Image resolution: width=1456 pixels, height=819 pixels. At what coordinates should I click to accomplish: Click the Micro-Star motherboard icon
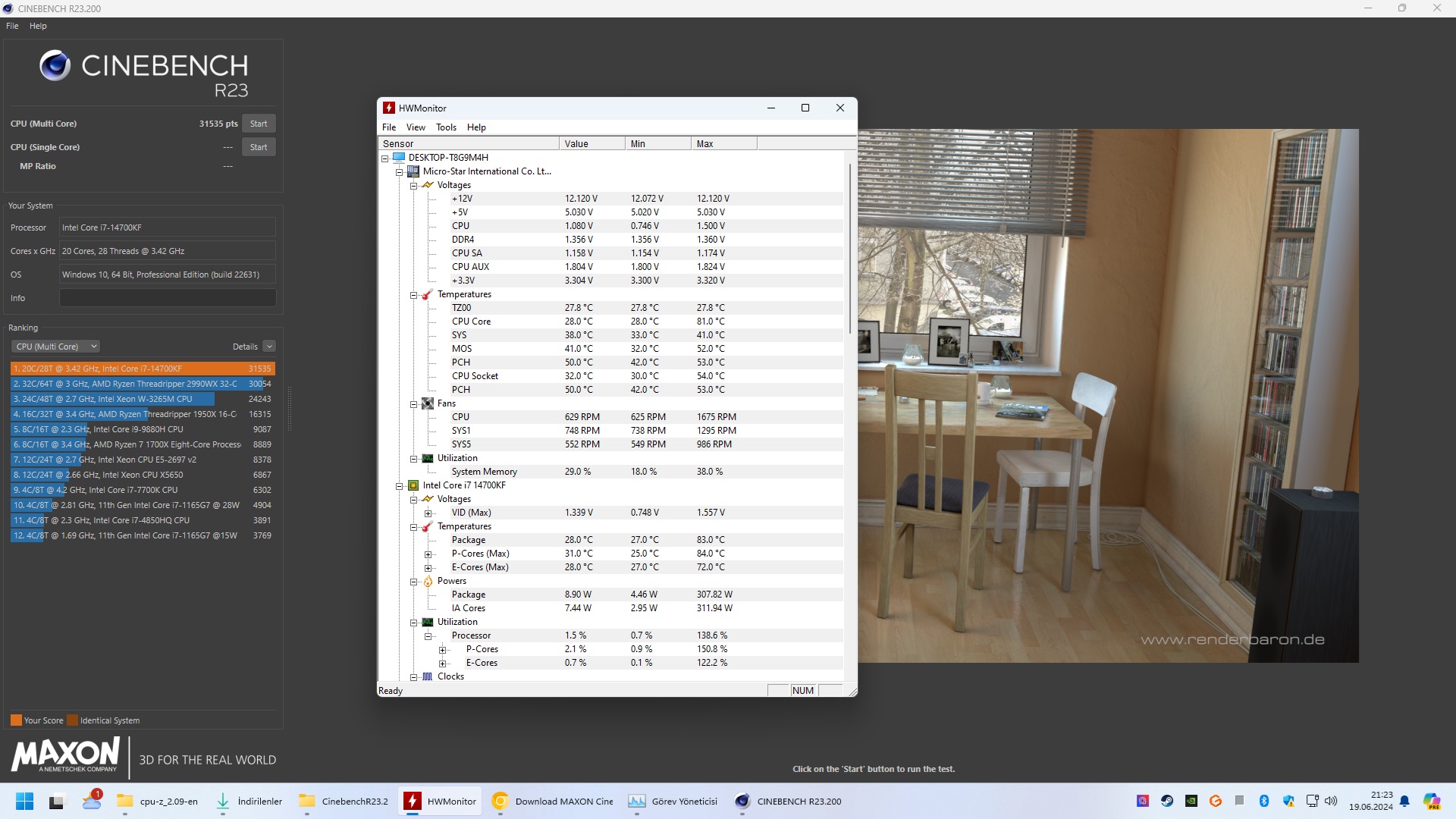413,171
